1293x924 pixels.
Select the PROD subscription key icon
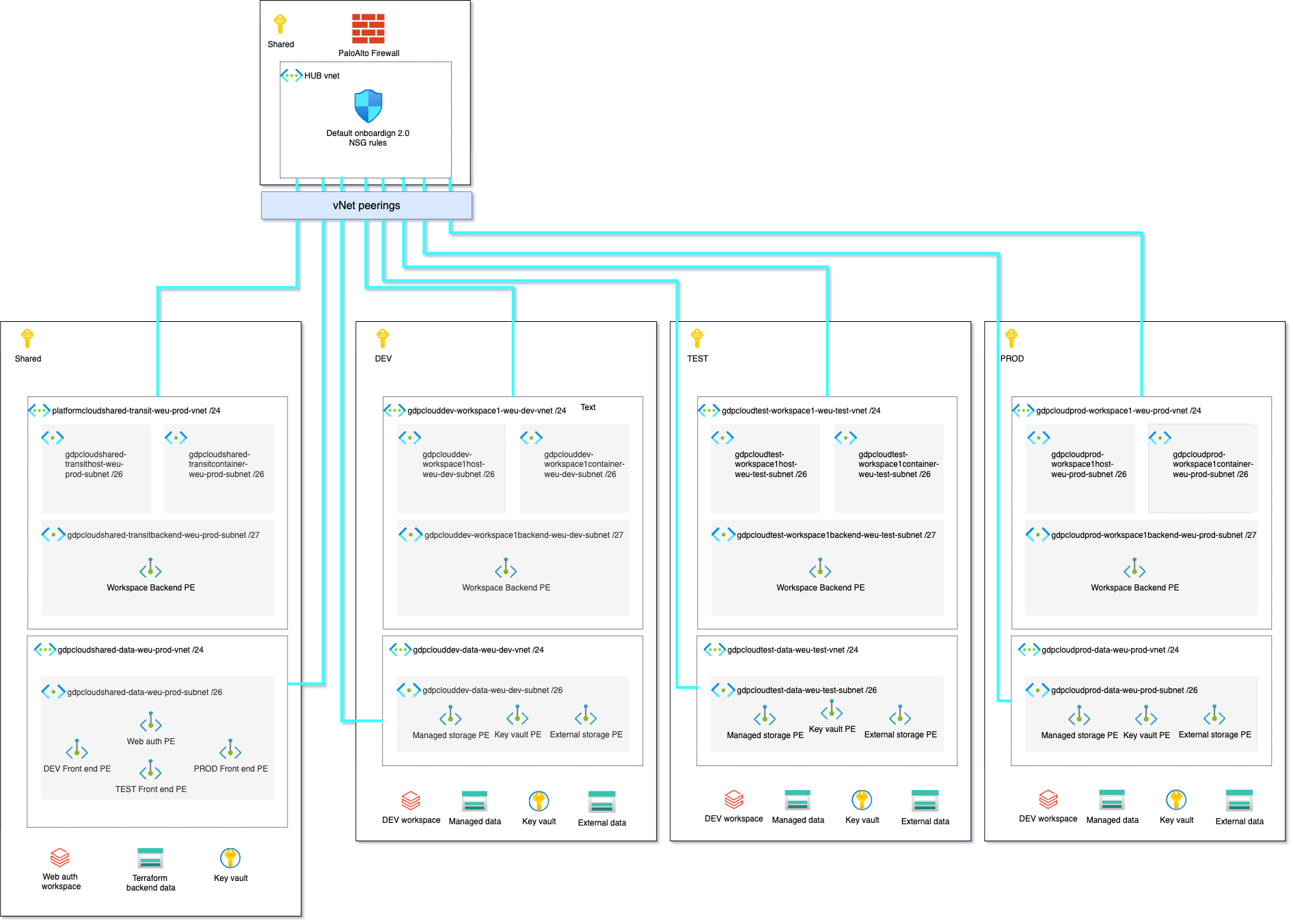[1011, 338]
